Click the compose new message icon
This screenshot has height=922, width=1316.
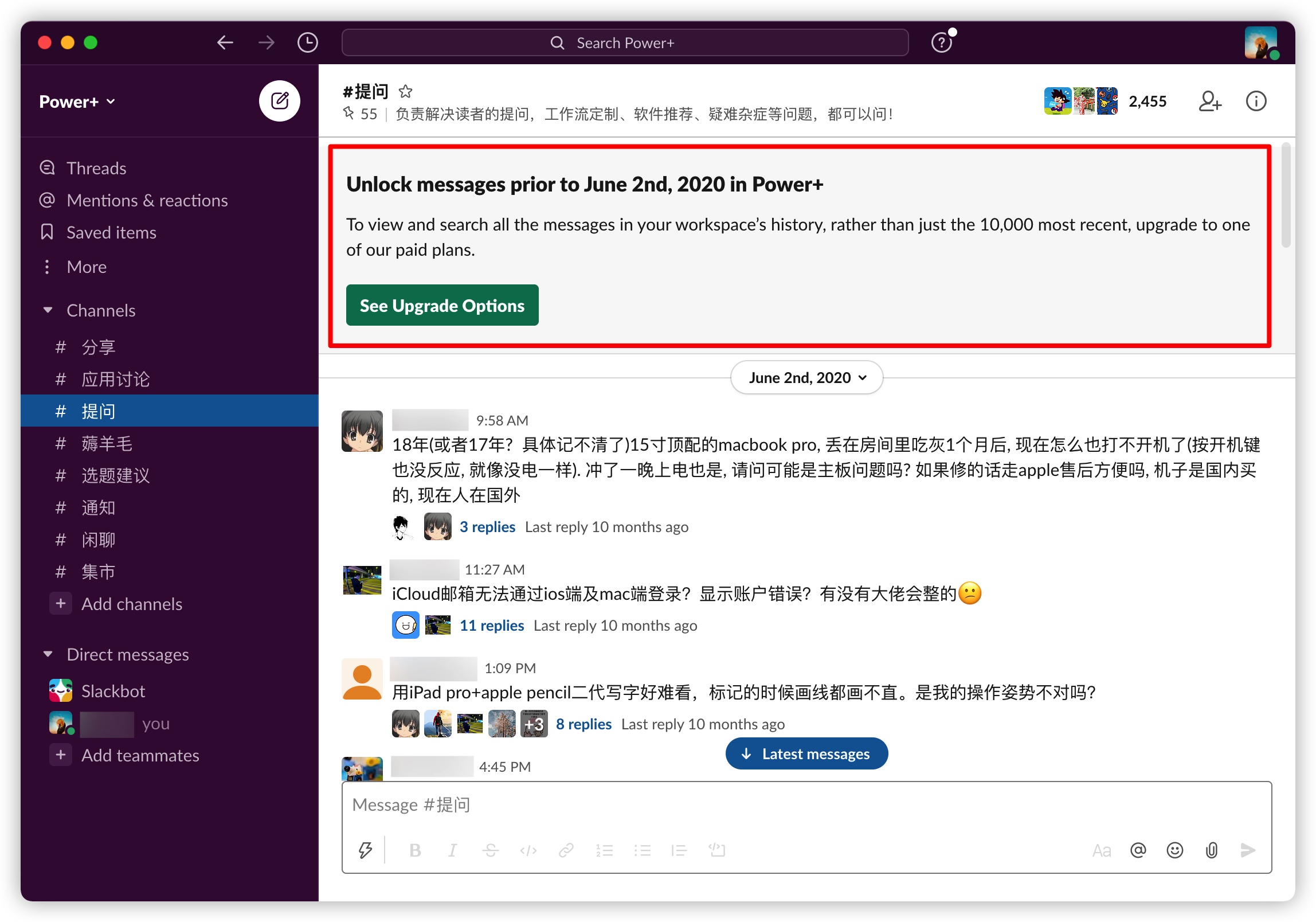[x=279, y=101]
